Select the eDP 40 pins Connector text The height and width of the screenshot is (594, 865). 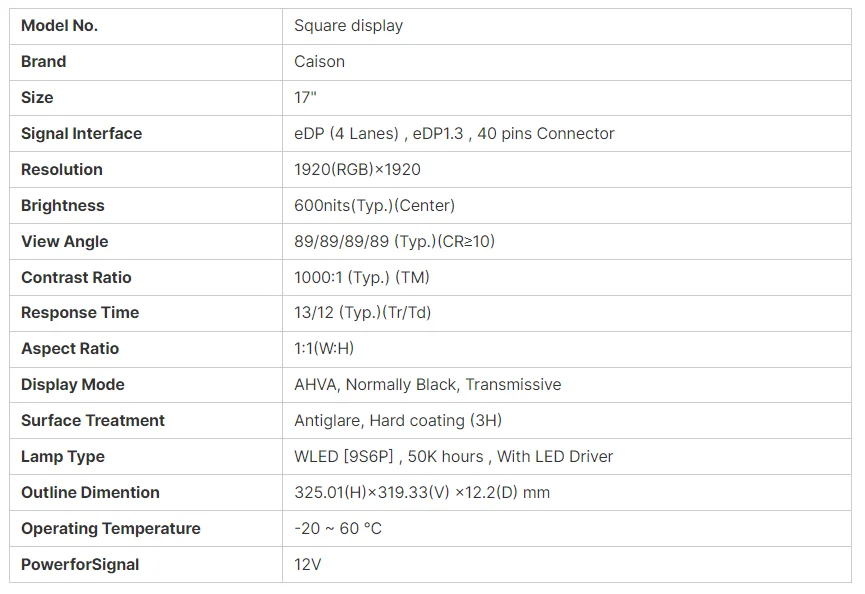click(454, 134)
